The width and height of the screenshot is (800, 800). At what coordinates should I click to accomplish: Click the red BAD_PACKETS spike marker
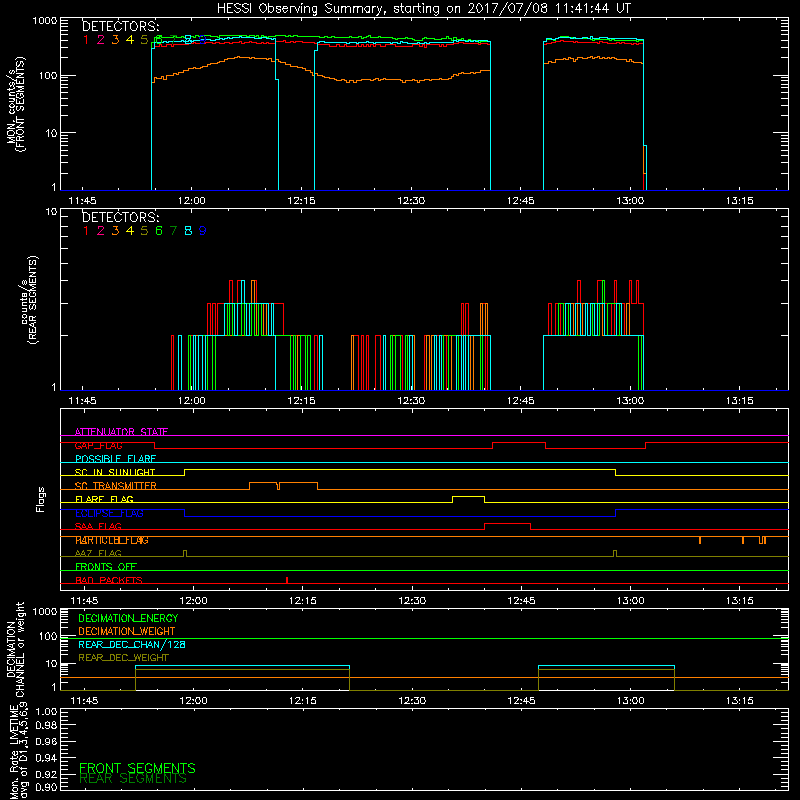pos(287,580)
